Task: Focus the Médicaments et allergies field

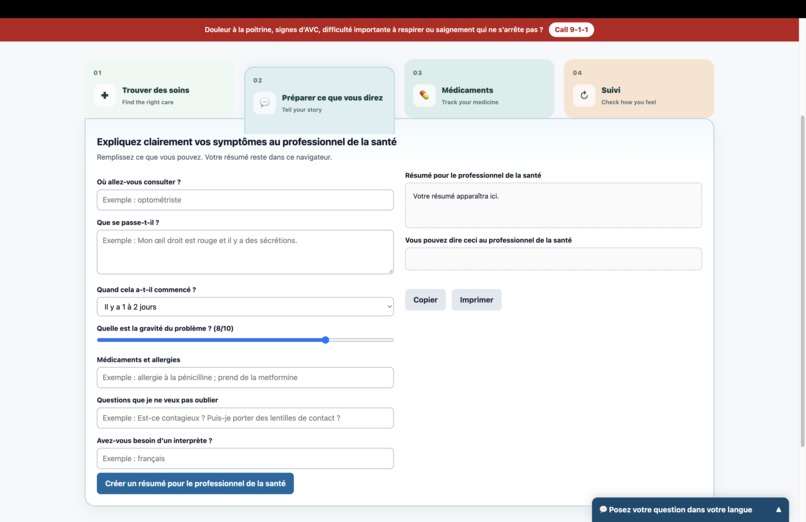Action: coord(245,378)
